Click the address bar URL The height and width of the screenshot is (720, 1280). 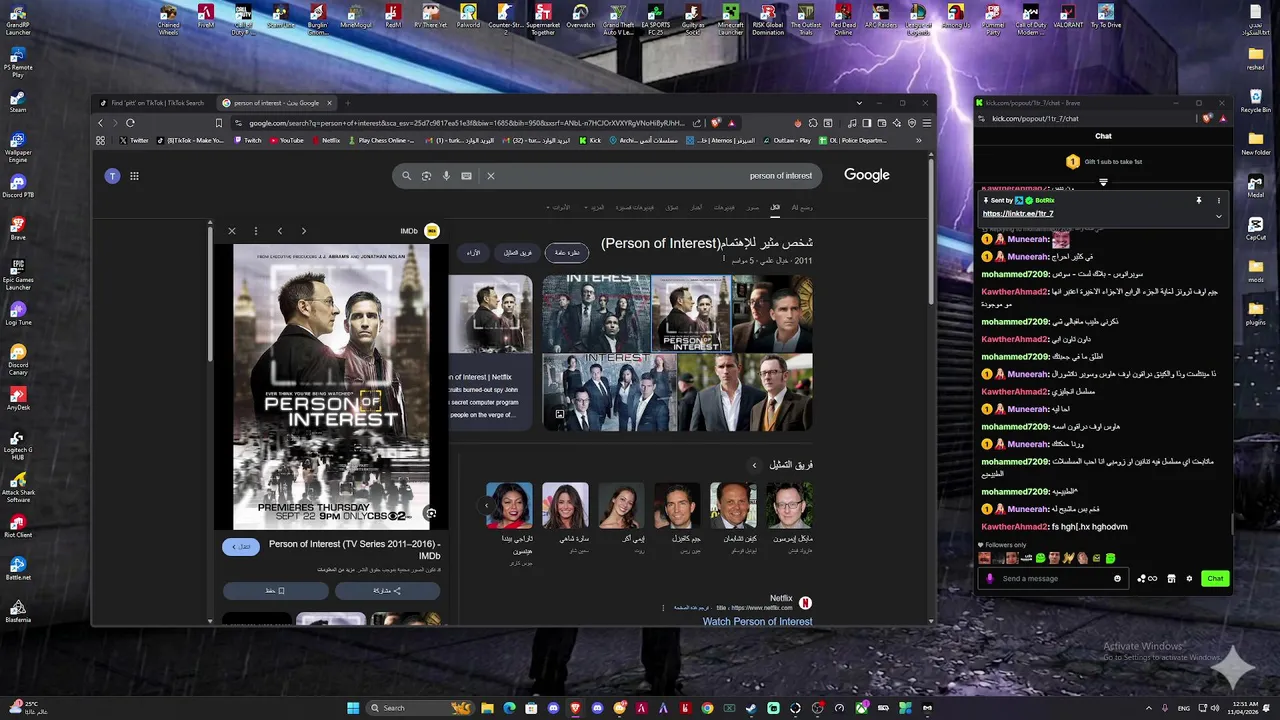click(x=466, y=123)
